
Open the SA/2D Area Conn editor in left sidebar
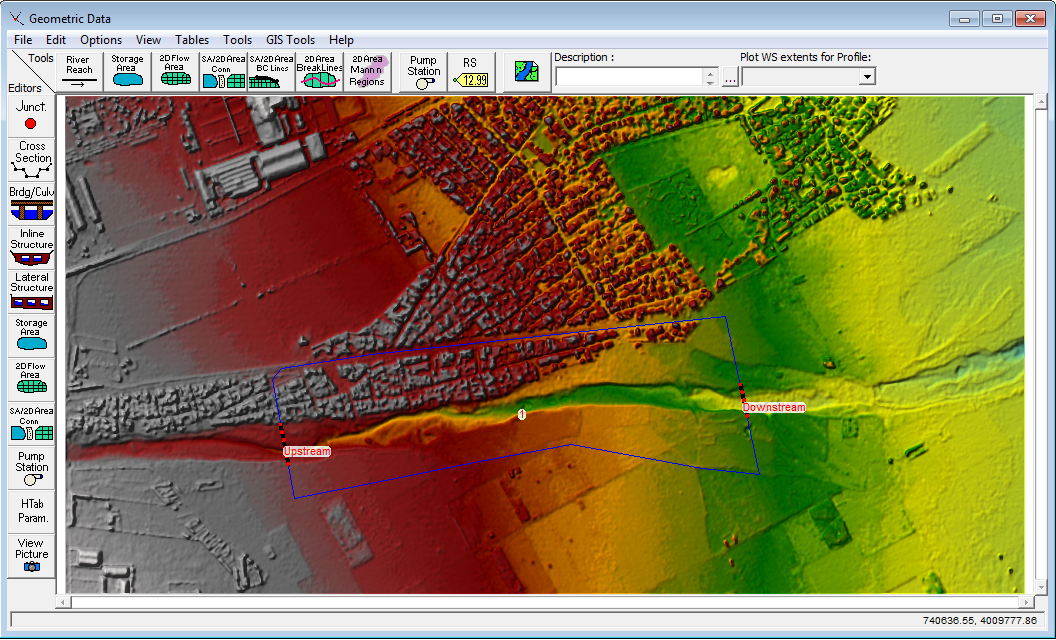pos(31,423)
